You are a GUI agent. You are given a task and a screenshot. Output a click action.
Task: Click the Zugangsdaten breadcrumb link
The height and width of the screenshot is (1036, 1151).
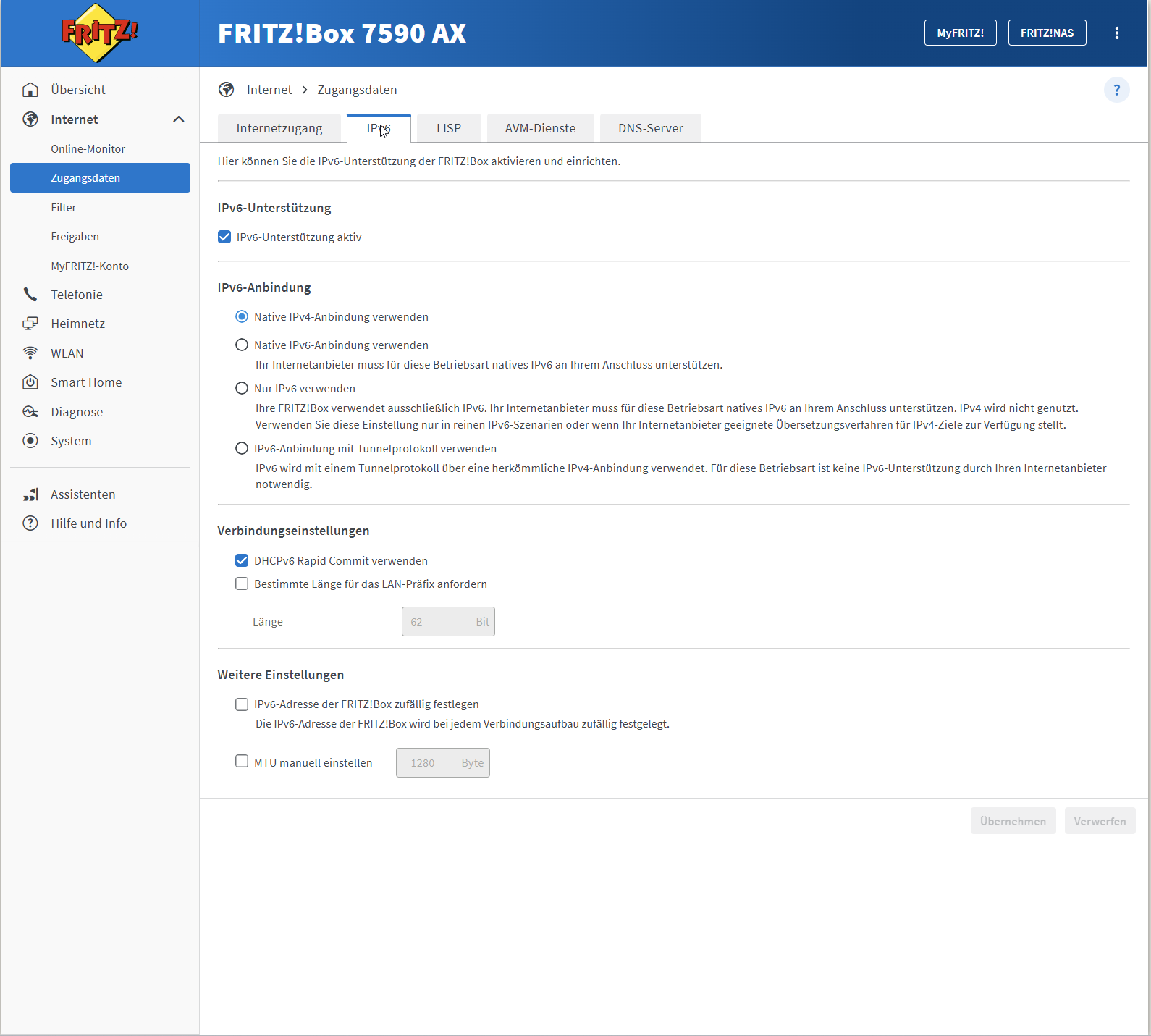[357, 90]
